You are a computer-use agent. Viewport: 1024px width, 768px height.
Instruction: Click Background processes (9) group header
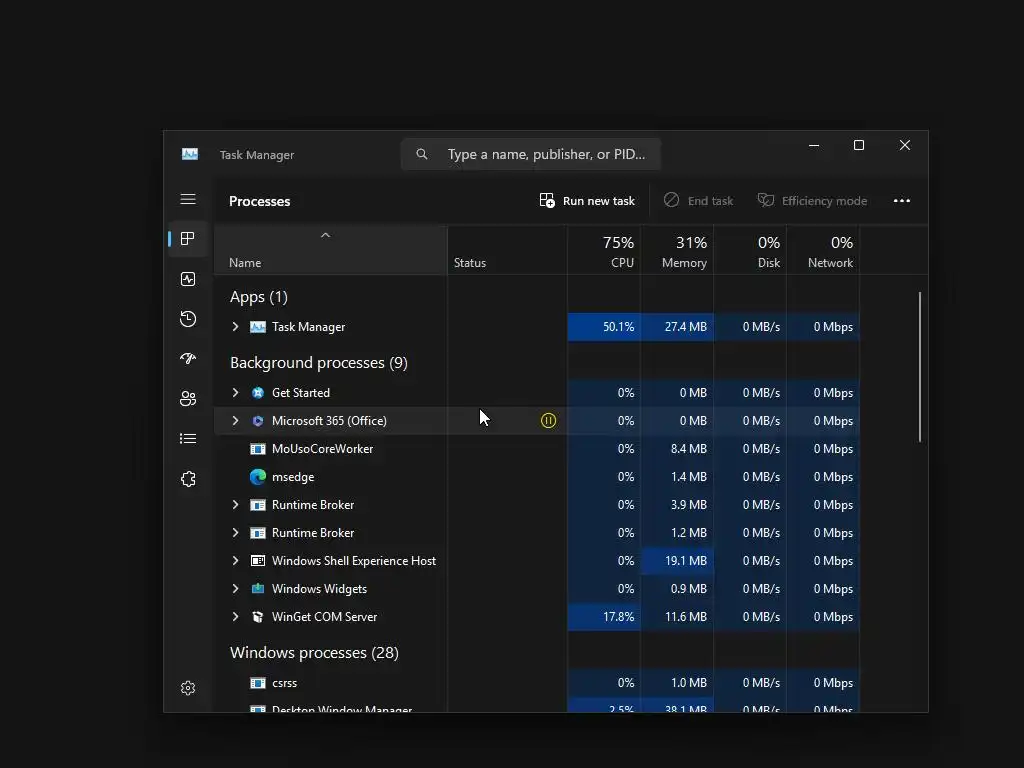[x=319, y=362]
